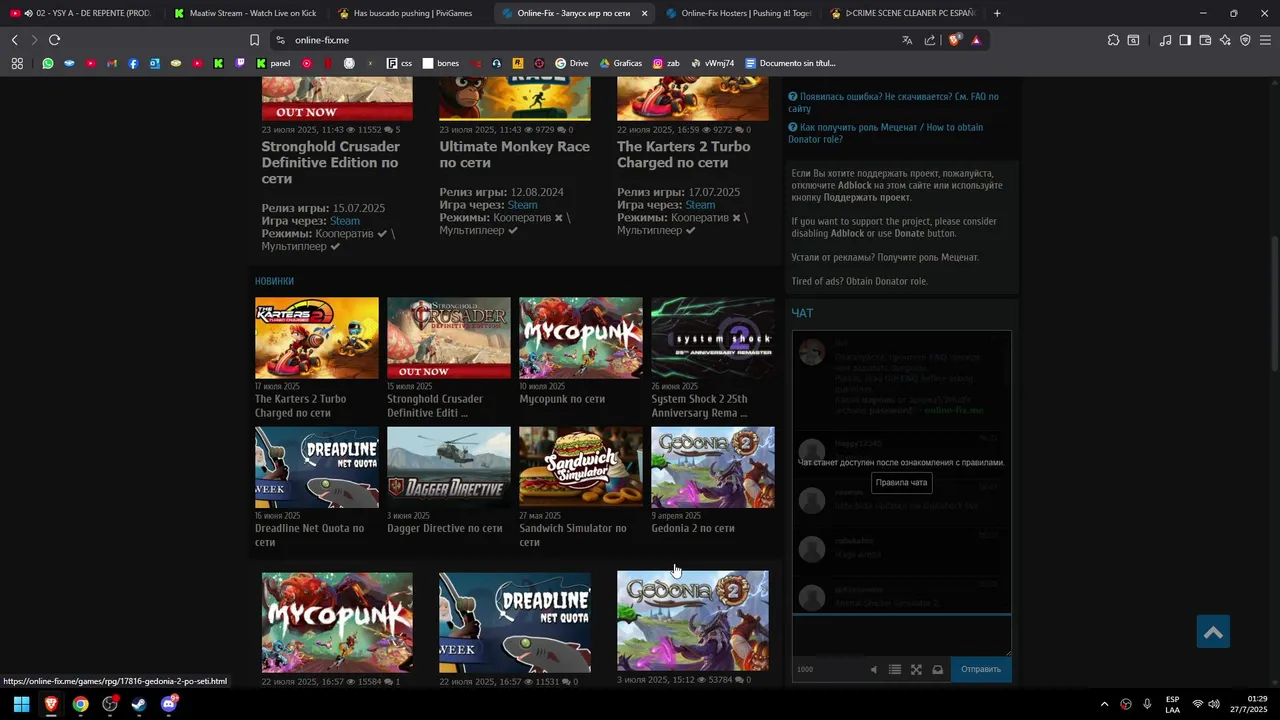1280x720 pixels.
Task: Open Dreadline Net Quota по сети link
Action: pyautogui.click(x=309, y=535)
